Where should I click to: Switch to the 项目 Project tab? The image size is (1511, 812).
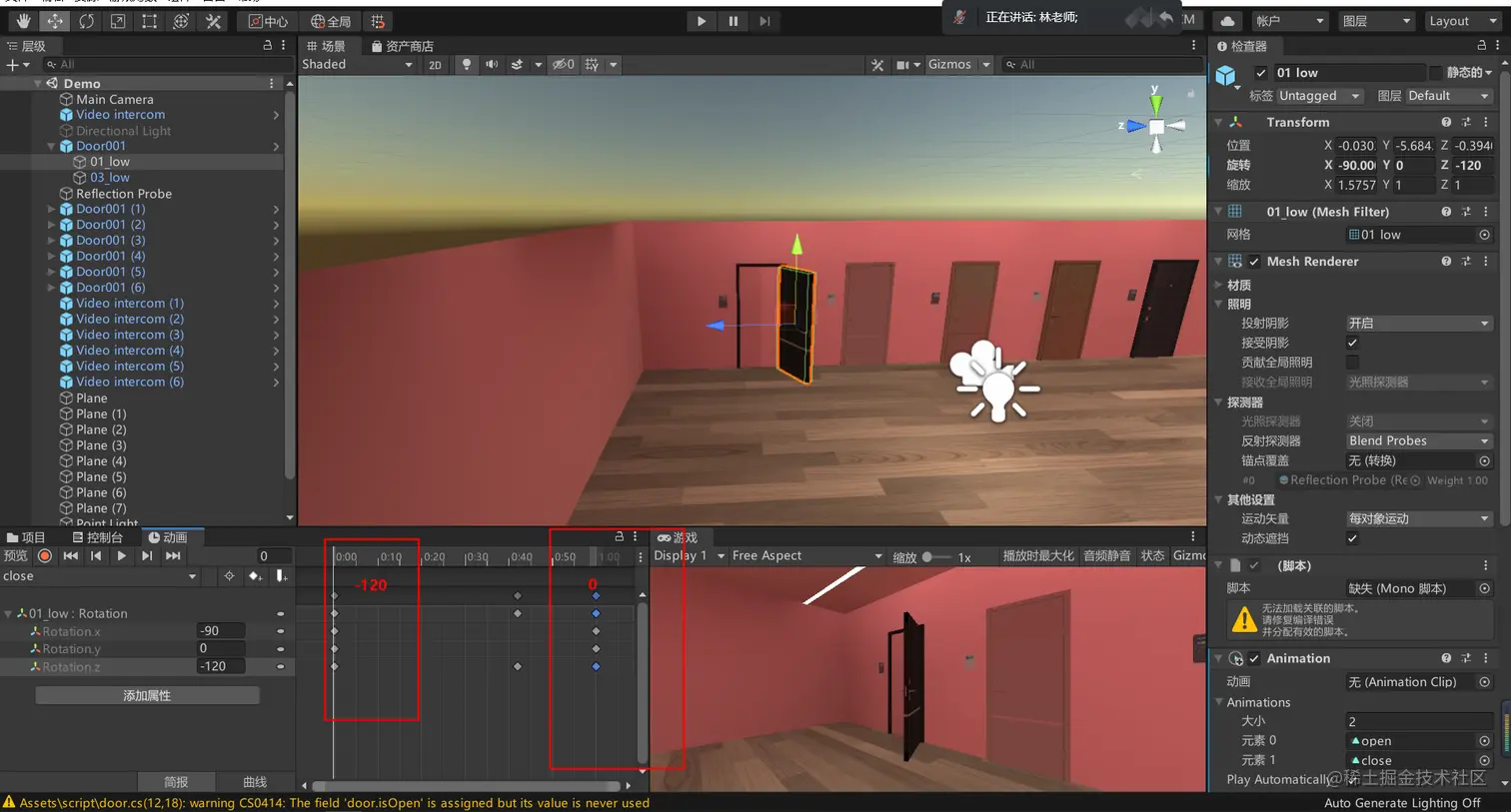[x=26, y=537]
